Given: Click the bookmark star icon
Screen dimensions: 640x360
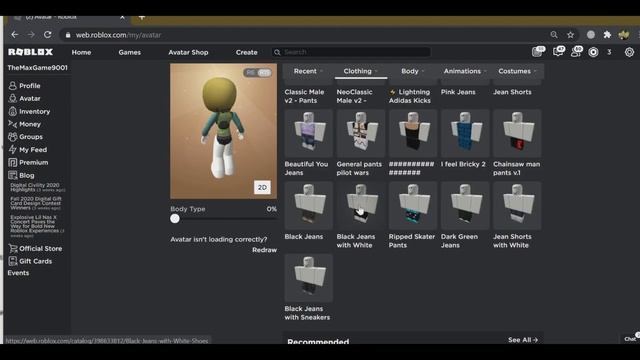Looking at the screenshot, I should click(570, 35).
